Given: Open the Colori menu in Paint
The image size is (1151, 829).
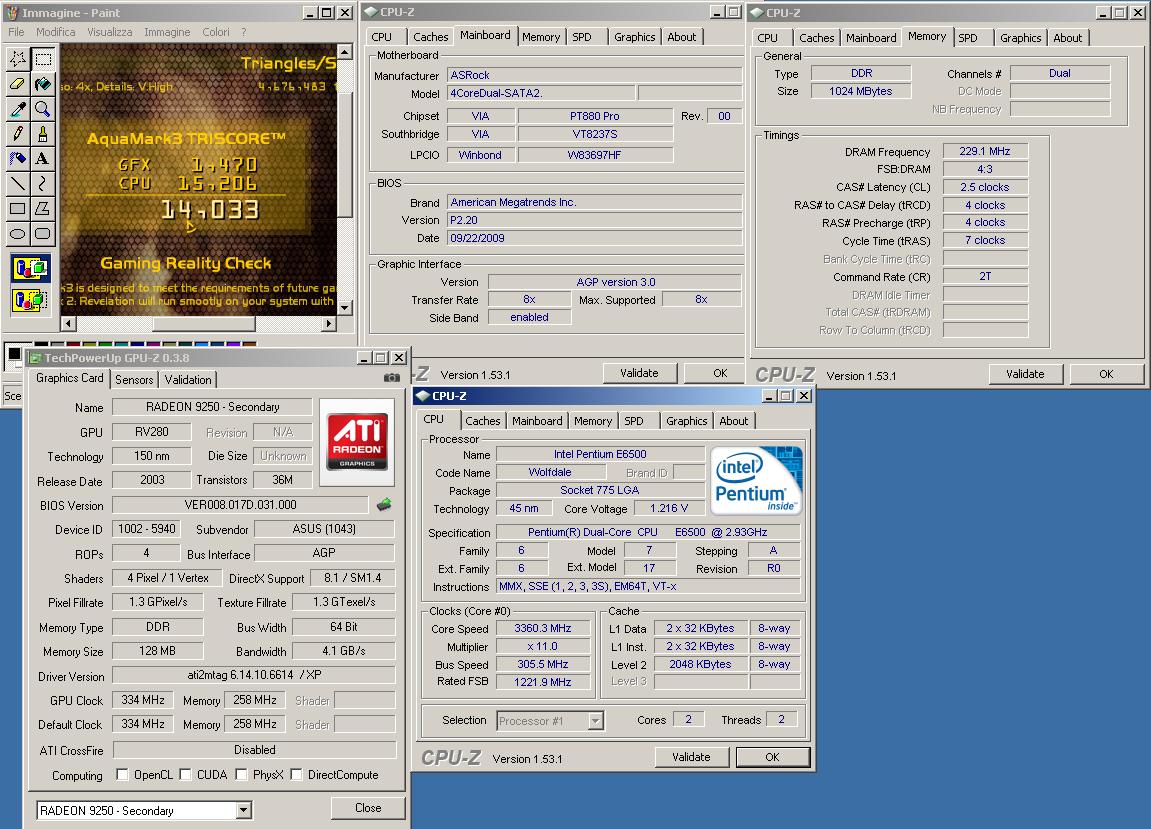Looking at the screenshot, I should [x=216, y=32].
